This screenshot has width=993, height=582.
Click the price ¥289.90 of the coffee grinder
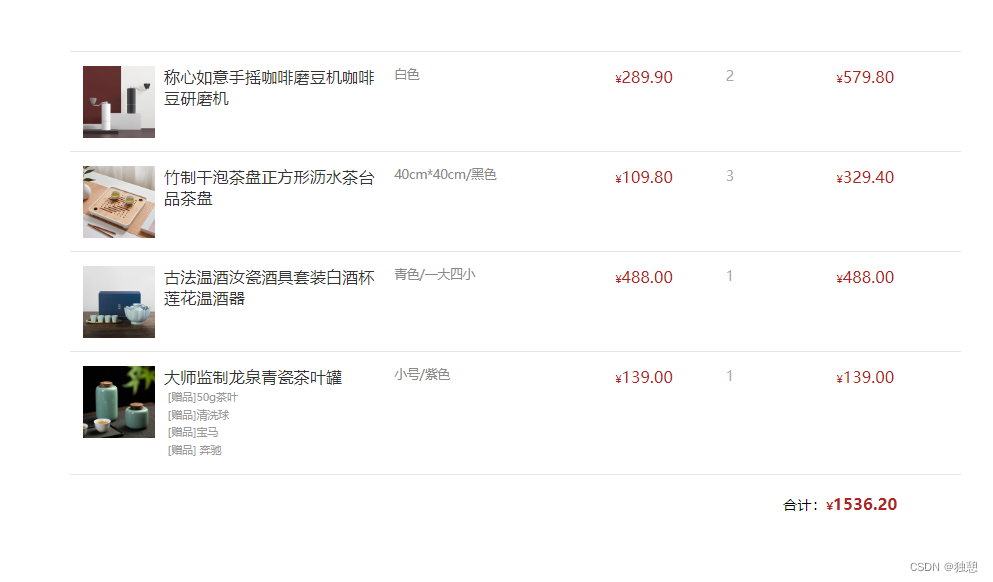click(644, 77)
